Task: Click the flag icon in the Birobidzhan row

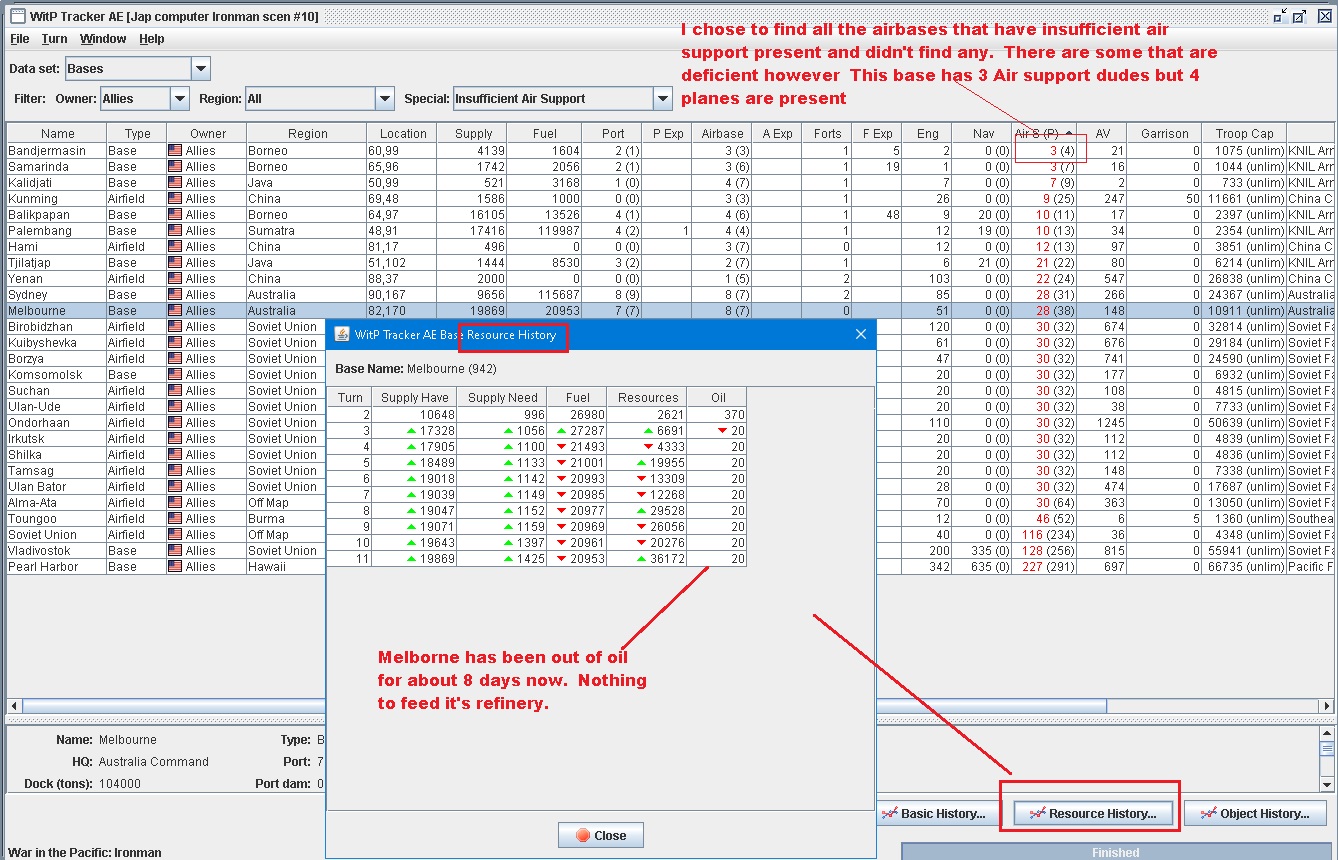Action: [x=175, y=327]
